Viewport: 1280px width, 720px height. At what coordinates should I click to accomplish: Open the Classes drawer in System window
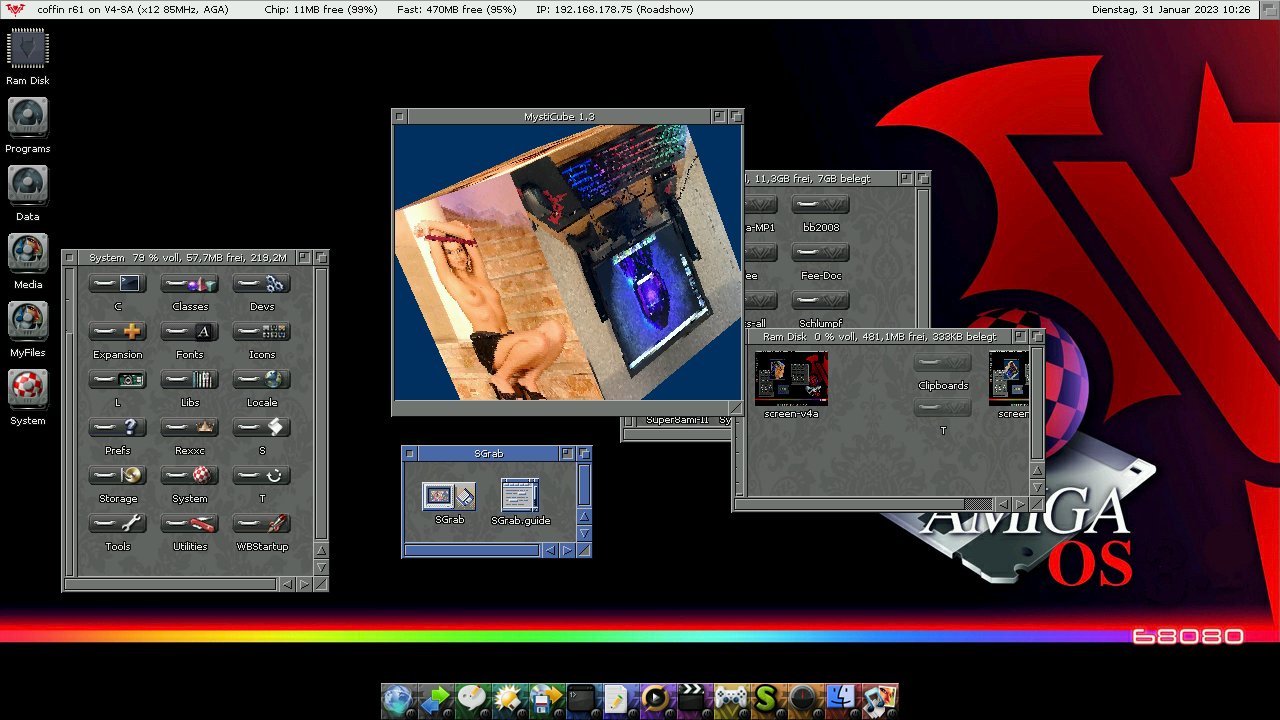(190, 284)
